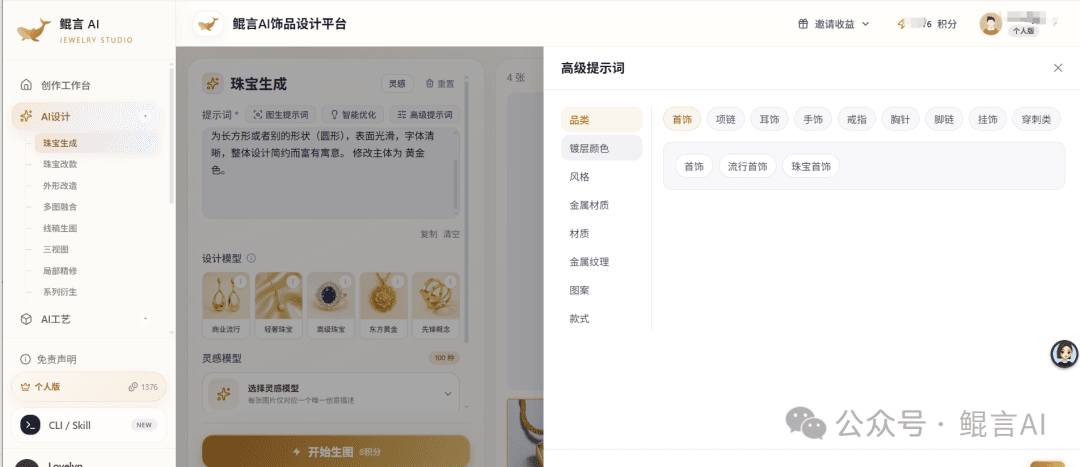Screen dimensions: 1080x467
Task: Choose the 流行首饰 keyword chip
Action: pos(747,166)
